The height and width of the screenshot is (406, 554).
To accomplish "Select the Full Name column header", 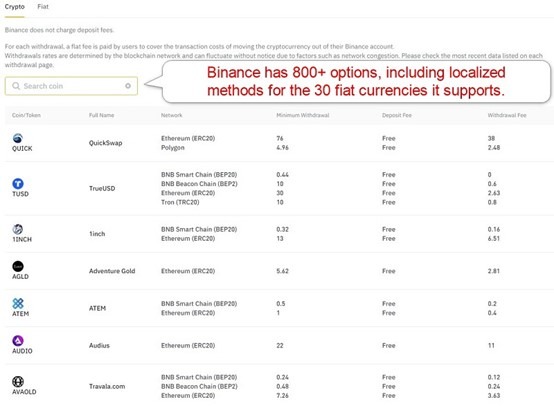I will [101, 115].
